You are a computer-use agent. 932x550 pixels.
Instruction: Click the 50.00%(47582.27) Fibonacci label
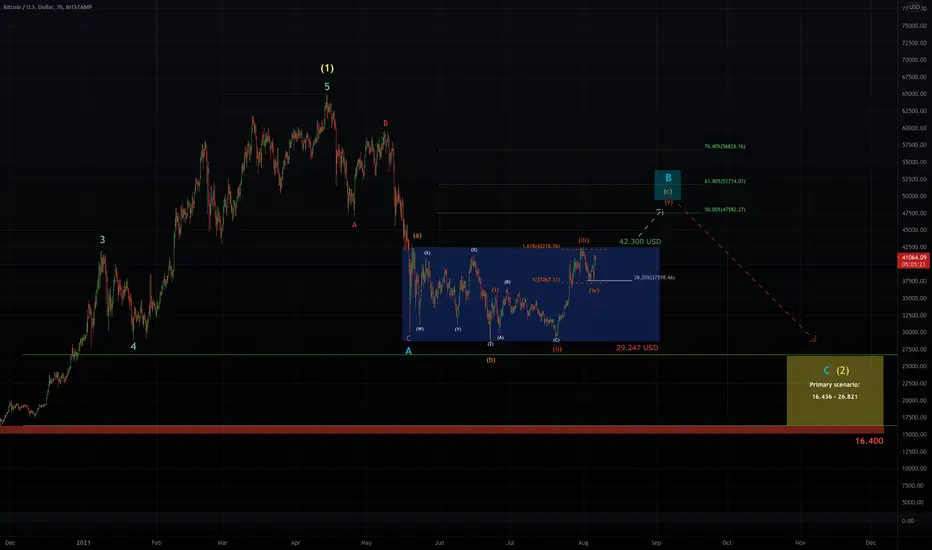point(725,210)
